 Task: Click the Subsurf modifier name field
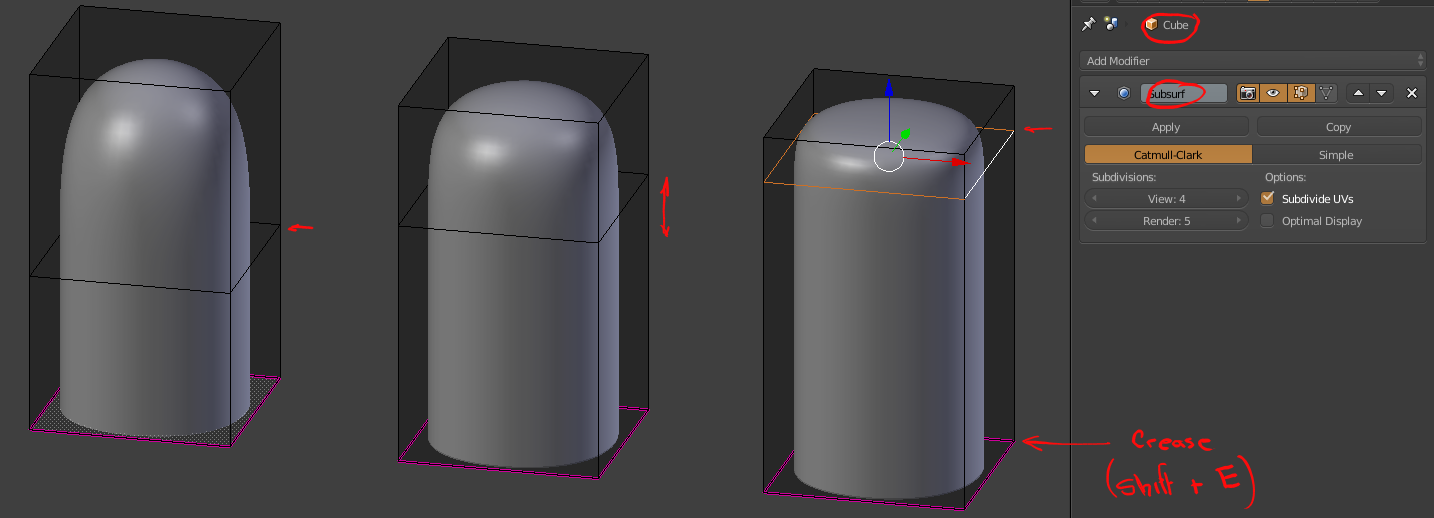click(x=1184, y=93)
